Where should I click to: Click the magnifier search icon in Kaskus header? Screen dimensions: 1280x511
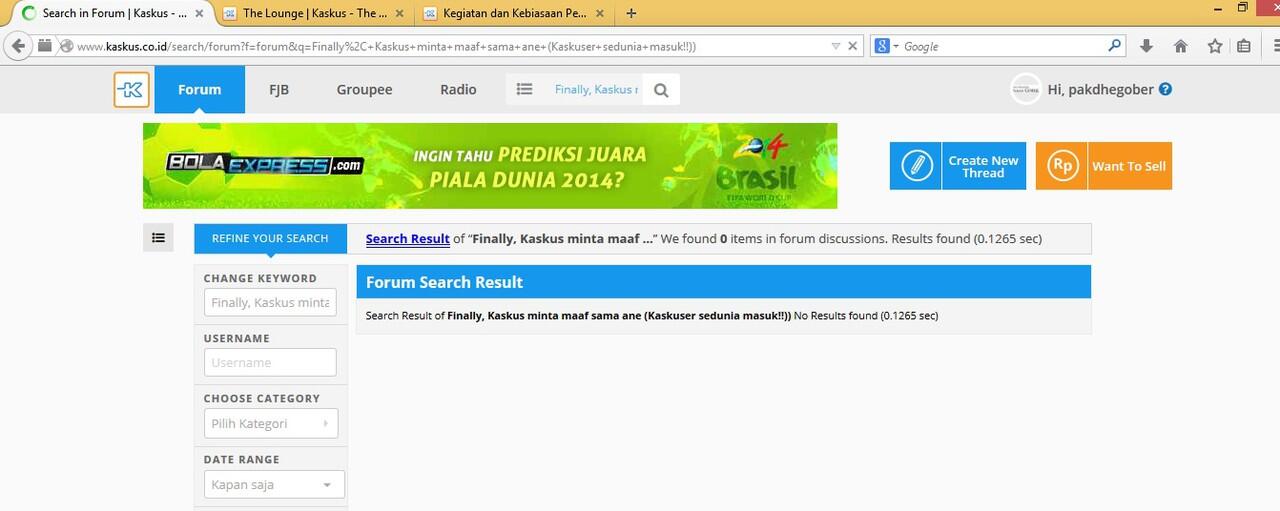(661, 90)
